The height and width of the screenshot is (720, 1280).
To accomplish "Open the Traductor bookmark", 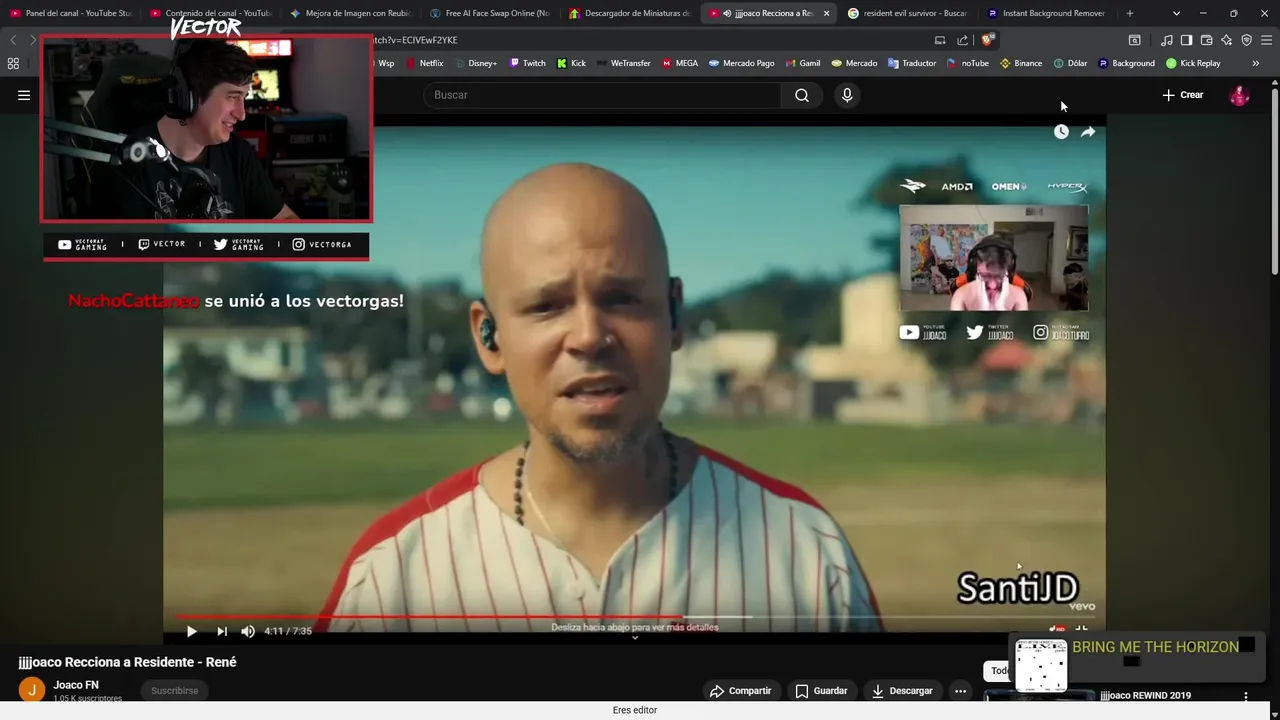I will (912, 63).
